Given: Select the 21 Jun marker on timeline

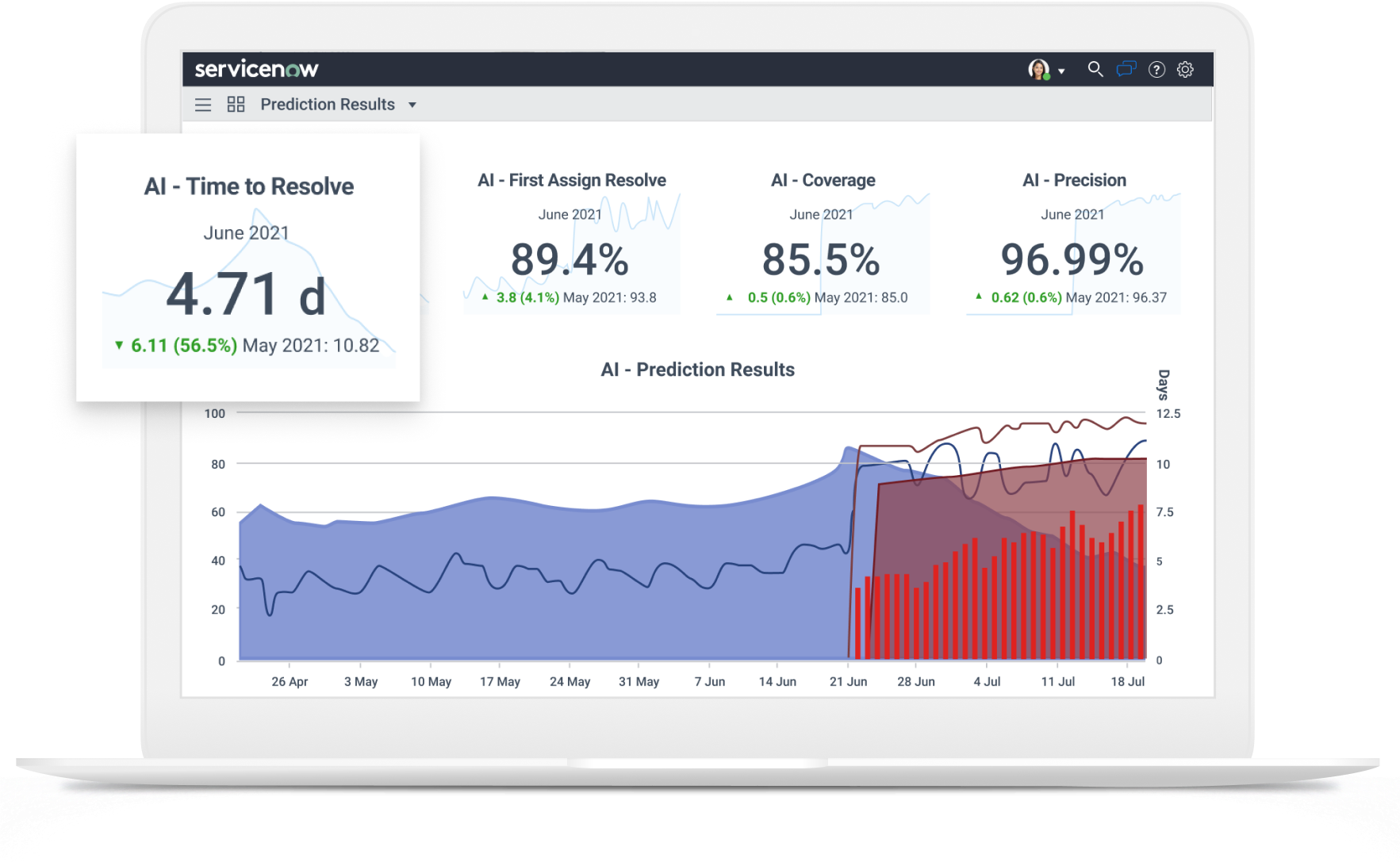Looking at the screenshot, I should click(848, 681).
